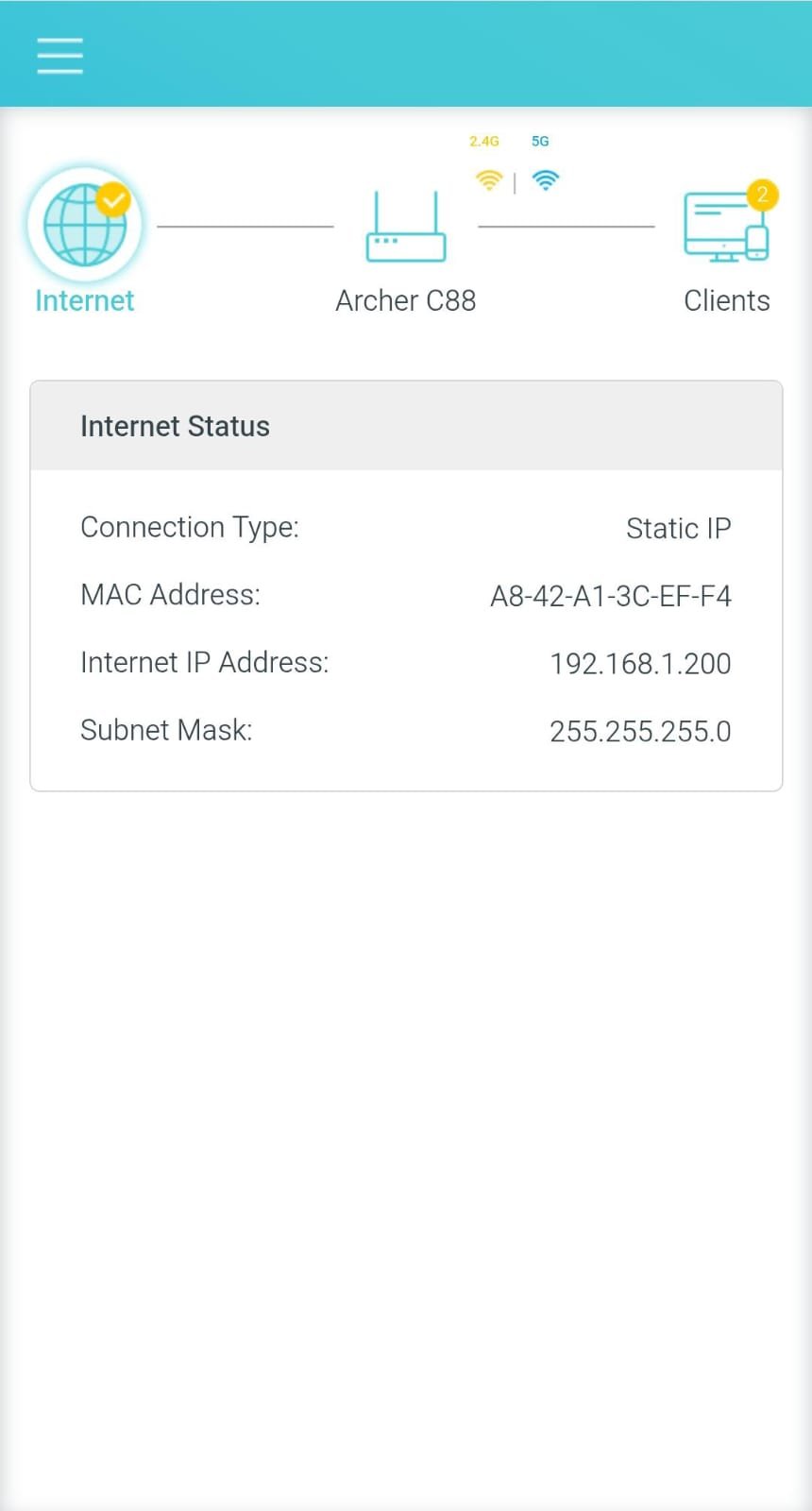The width and height of the screenshot is (812, 1511).
Task: Click the yellow checkmark badge on globe
Action: point(114,199)
